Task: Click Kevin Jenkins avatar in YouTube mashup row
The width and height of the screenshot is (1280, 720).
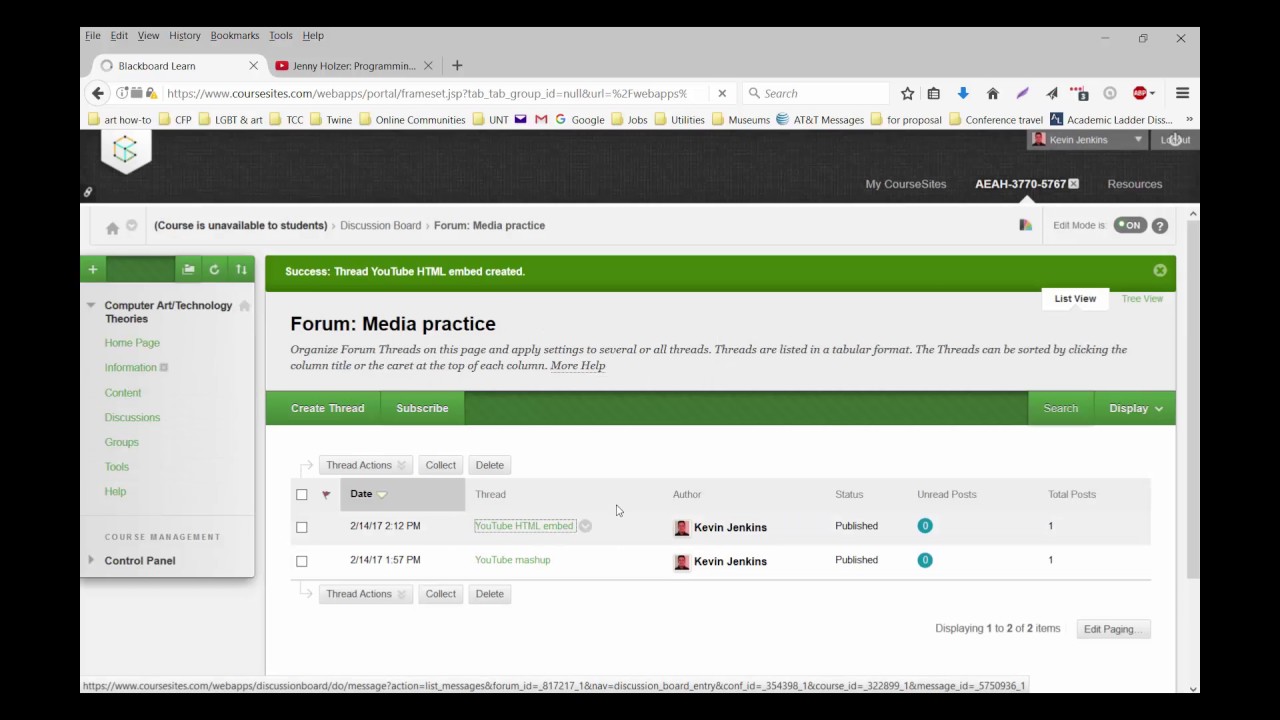Action: pos(682,562)
